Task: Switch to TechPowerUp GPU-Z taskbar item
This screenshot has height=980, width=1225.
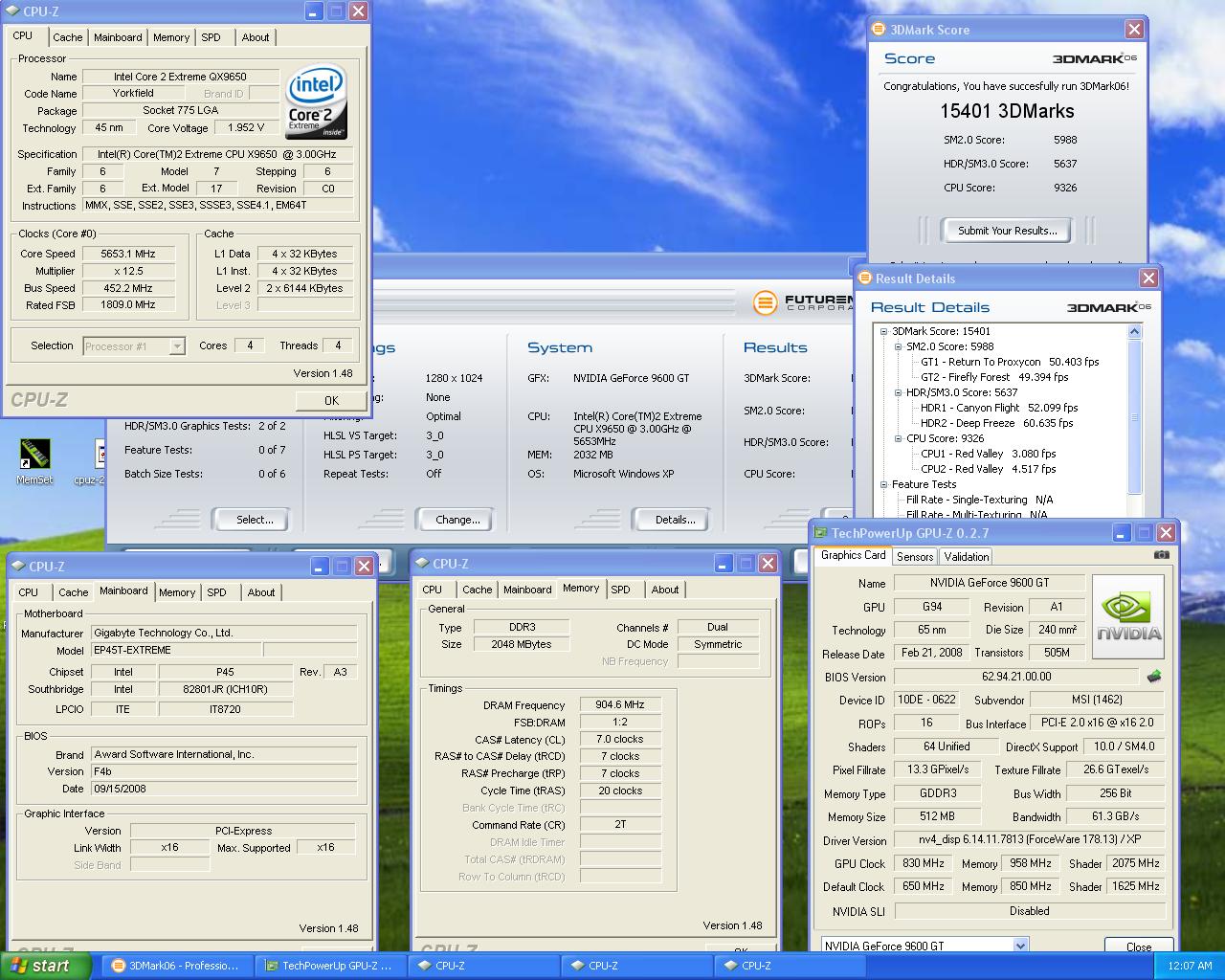Action: (331, 966)
